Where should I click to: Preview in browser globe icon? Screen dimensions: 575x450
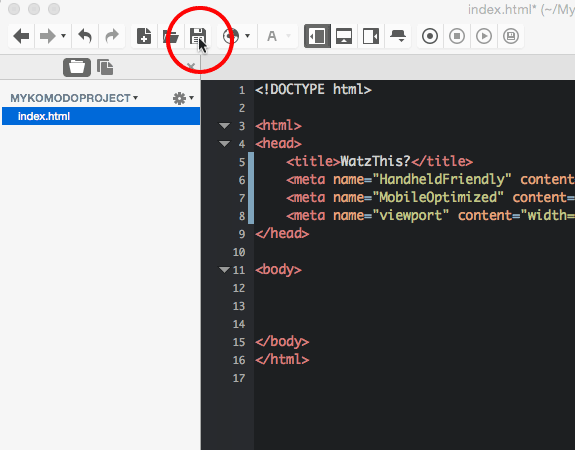click(231, 36)
